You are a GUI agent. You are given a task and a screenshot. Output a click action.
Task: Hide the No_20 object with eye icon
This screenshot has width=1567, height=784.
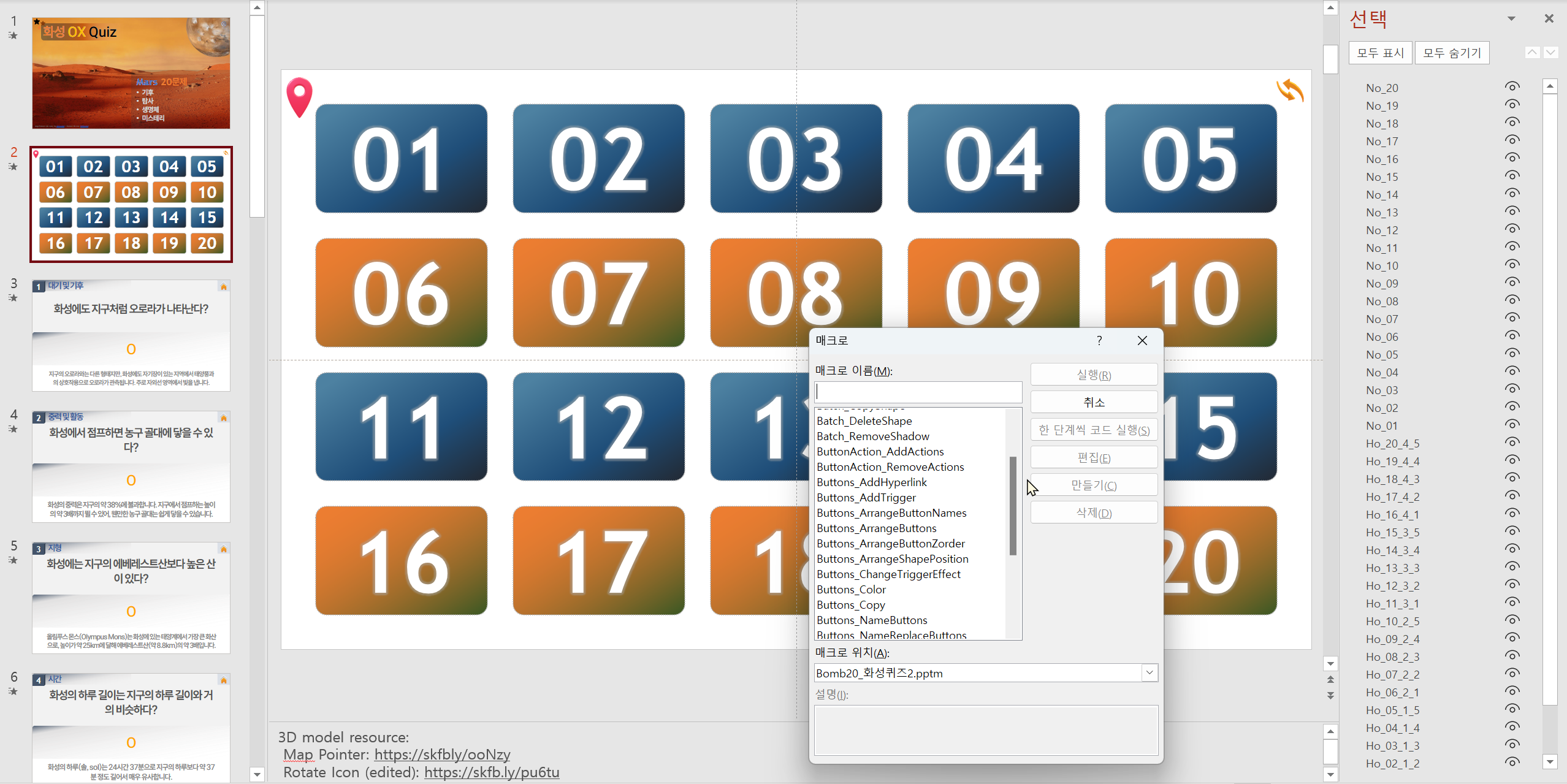click(x=1512, y=87)
